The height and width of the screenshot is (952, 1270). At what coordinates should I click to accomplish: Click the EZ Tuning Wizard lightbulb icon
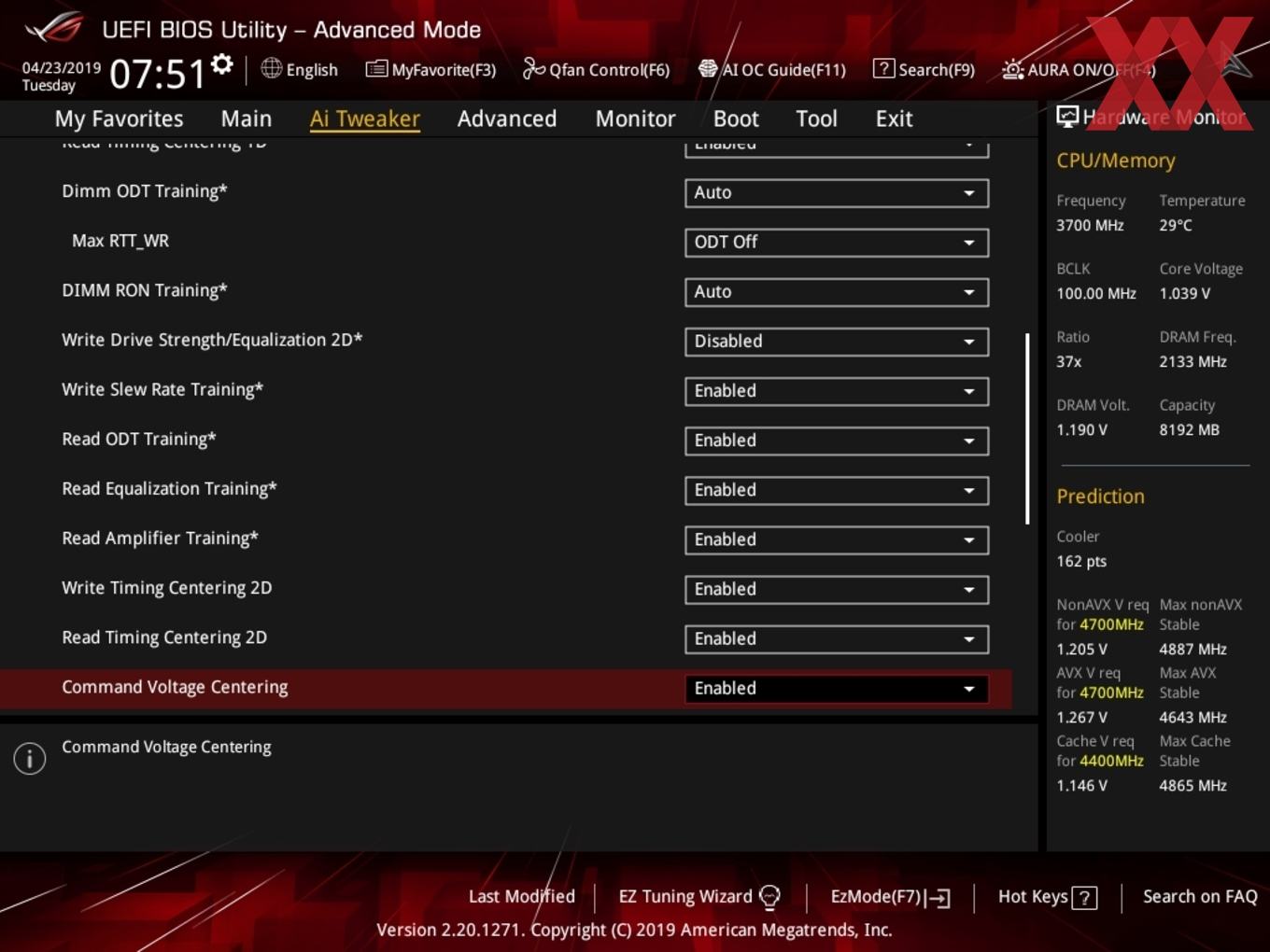[x=769, y=897]
